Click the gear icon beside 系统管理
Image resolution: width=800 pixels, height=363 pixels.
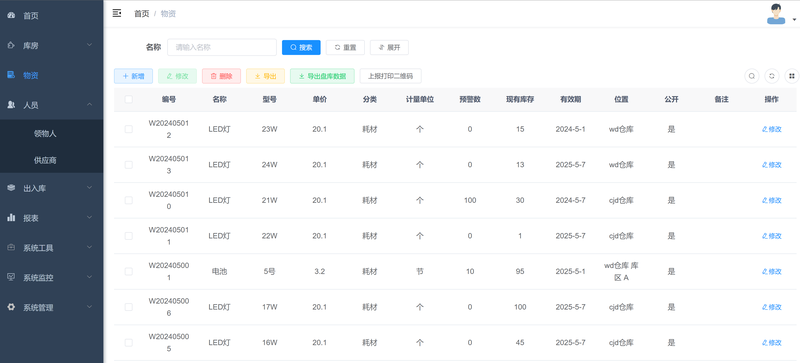(11, 307)
